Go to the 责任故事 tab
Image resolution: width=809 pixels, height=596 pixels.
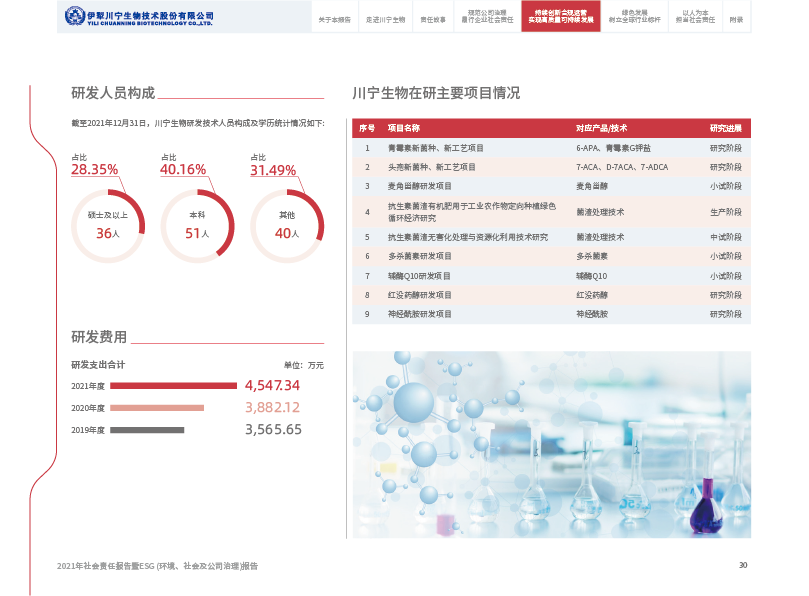click(x=432, y=19)
